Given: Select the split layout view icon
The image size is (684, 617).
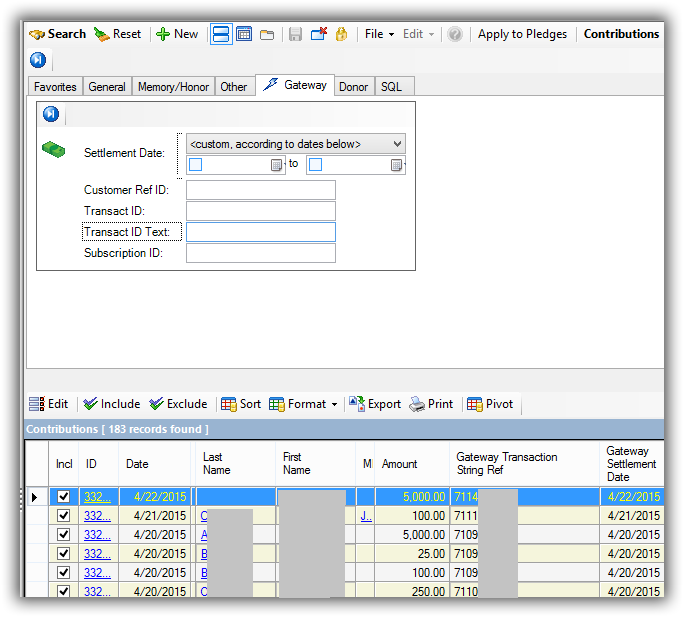Looking at the screenshot, I should [221, 34].
